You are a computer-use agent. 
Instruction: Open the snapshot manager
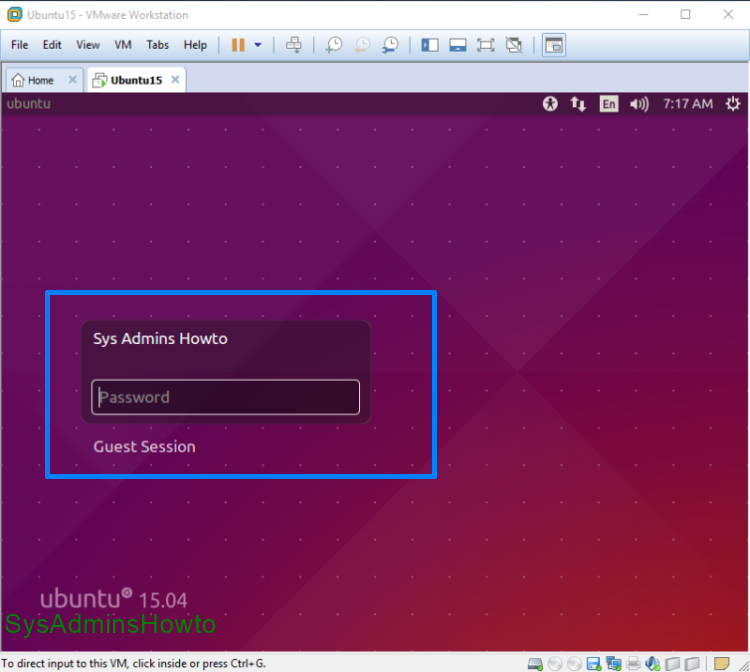click(x=390, y=45)
